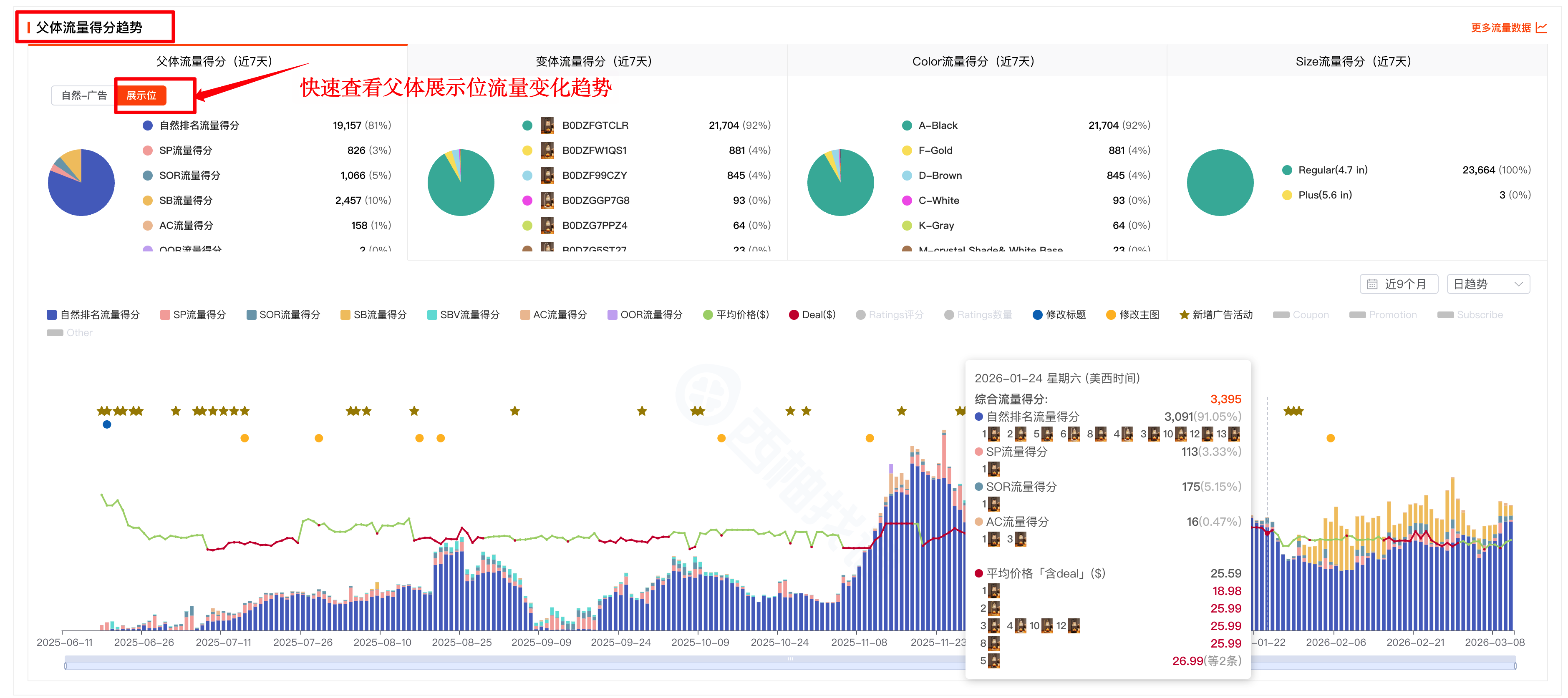1568x698 pixels.
Task: Click the calendar icon in the 近9个月 selector
Action: (1373, 284)
